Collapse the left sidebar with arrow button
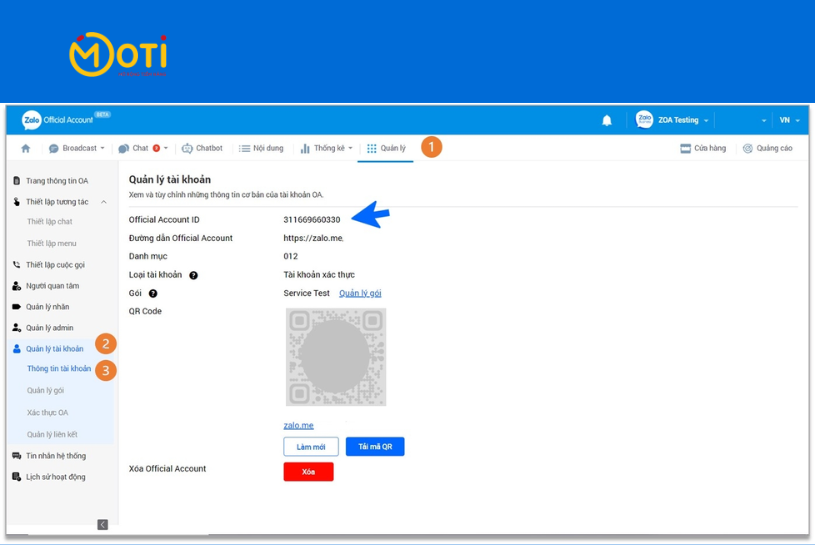This screenshot has height=545, width=815. click(x=102, y=524)
